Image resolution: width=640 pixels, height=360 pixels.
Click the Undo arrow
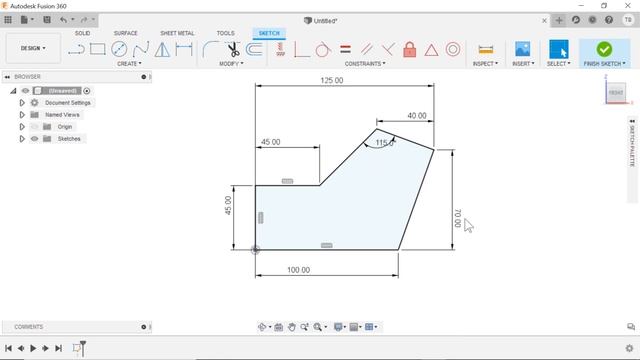63,20
